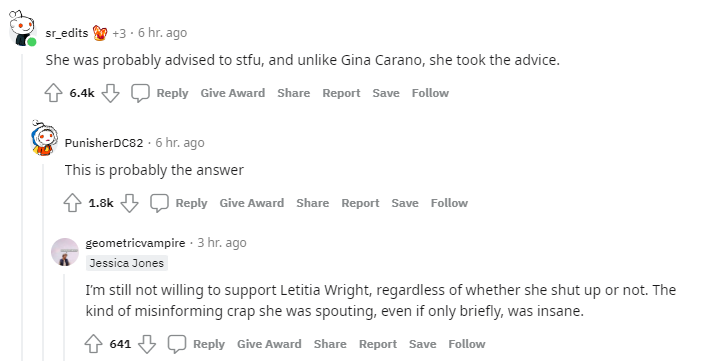Follow sr_edits' comment
Viewport: 719px width, 361px height.
pos(430,93)
